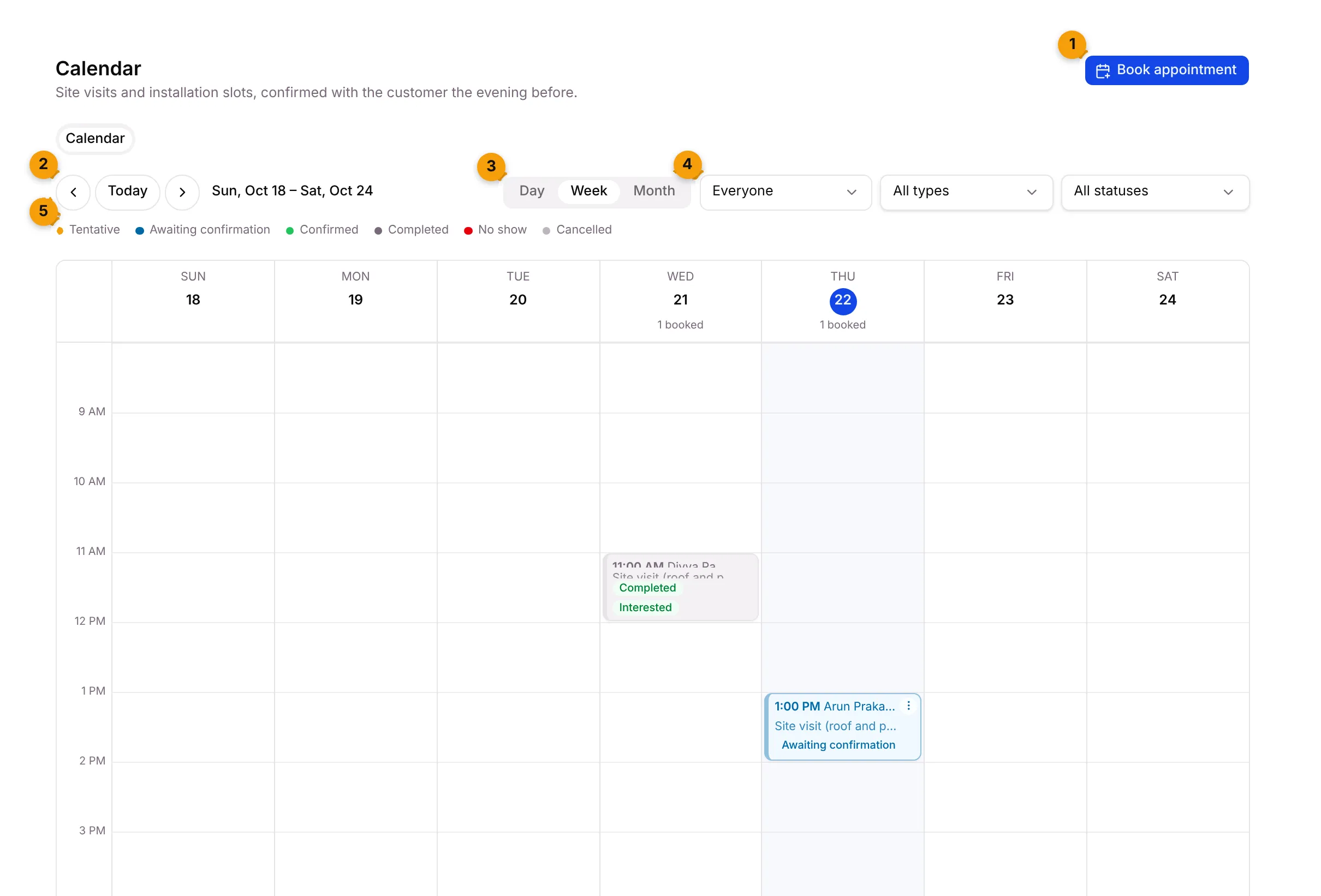Click the date range Sun, Oct 18 – Sat, Oct 24

(x=292, y=191)
